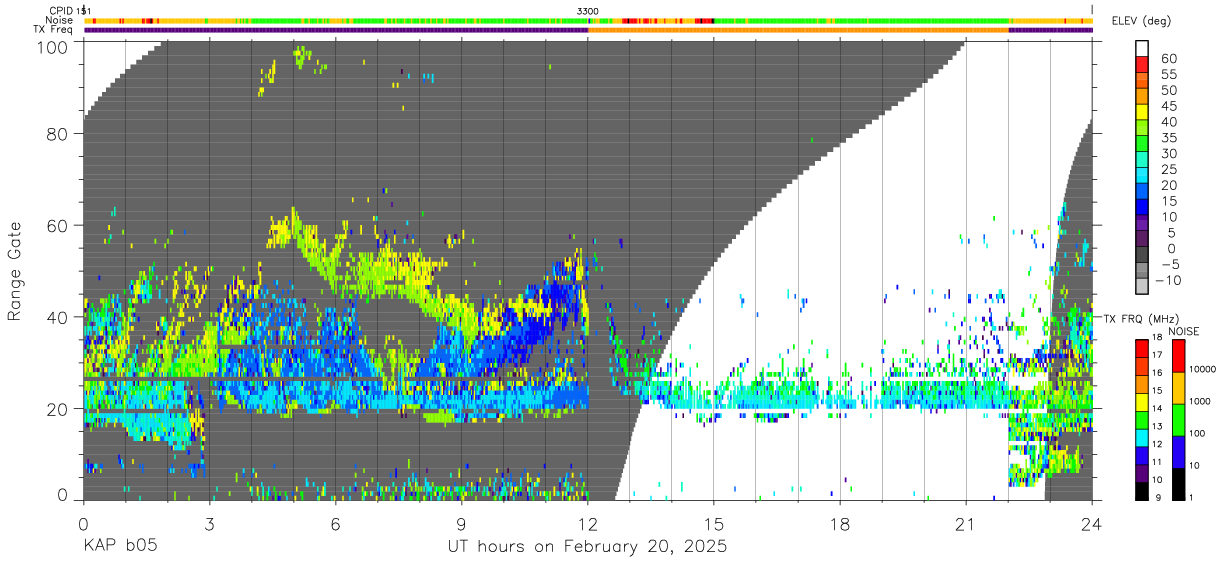1228x567 pixels.
Task: Click the 'ELEV (deg)' colorbar title
Action: click(1141, 22)
